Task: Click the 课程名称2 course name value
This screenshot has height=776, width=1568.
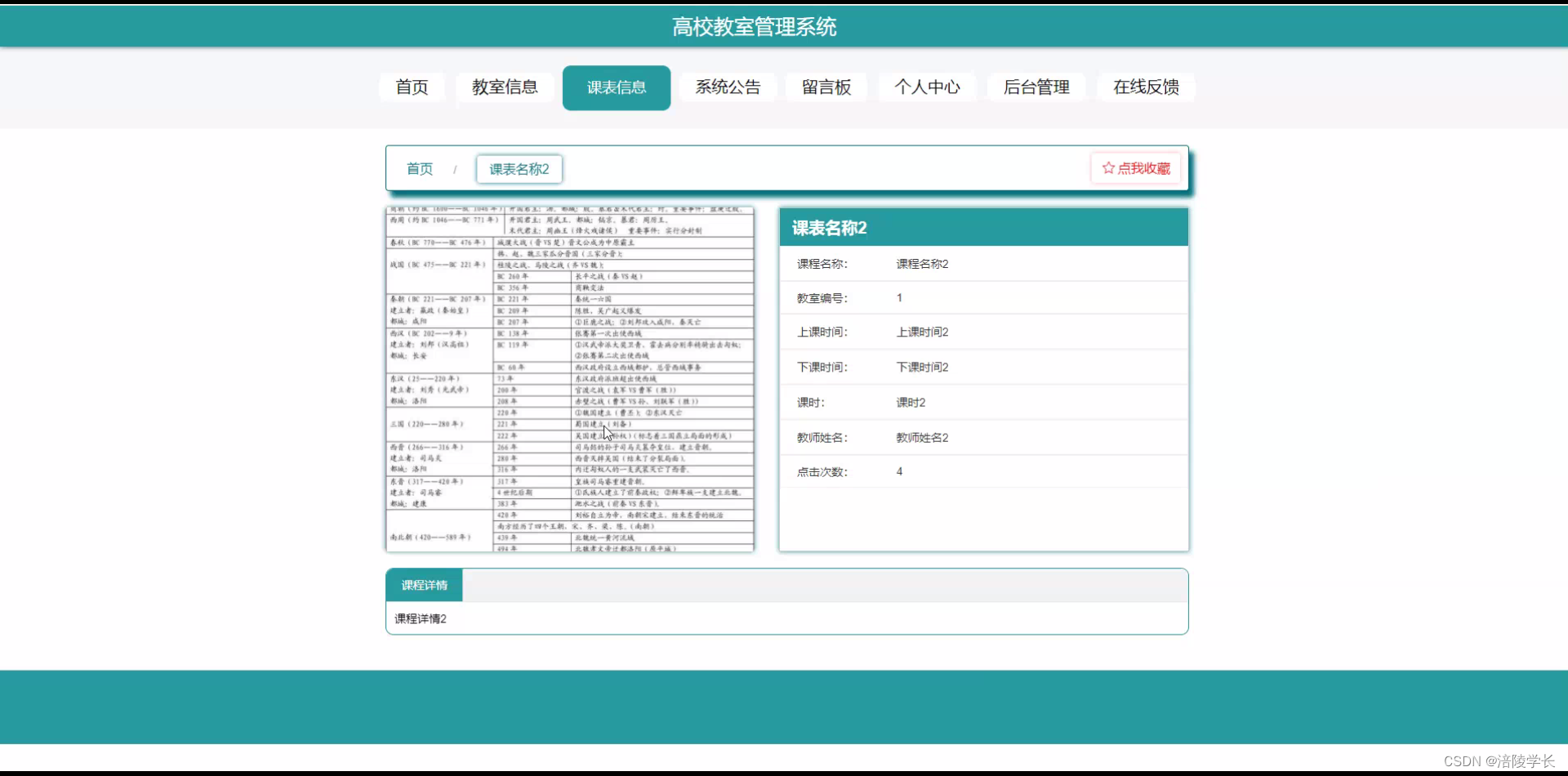Action: coord(922,264)
